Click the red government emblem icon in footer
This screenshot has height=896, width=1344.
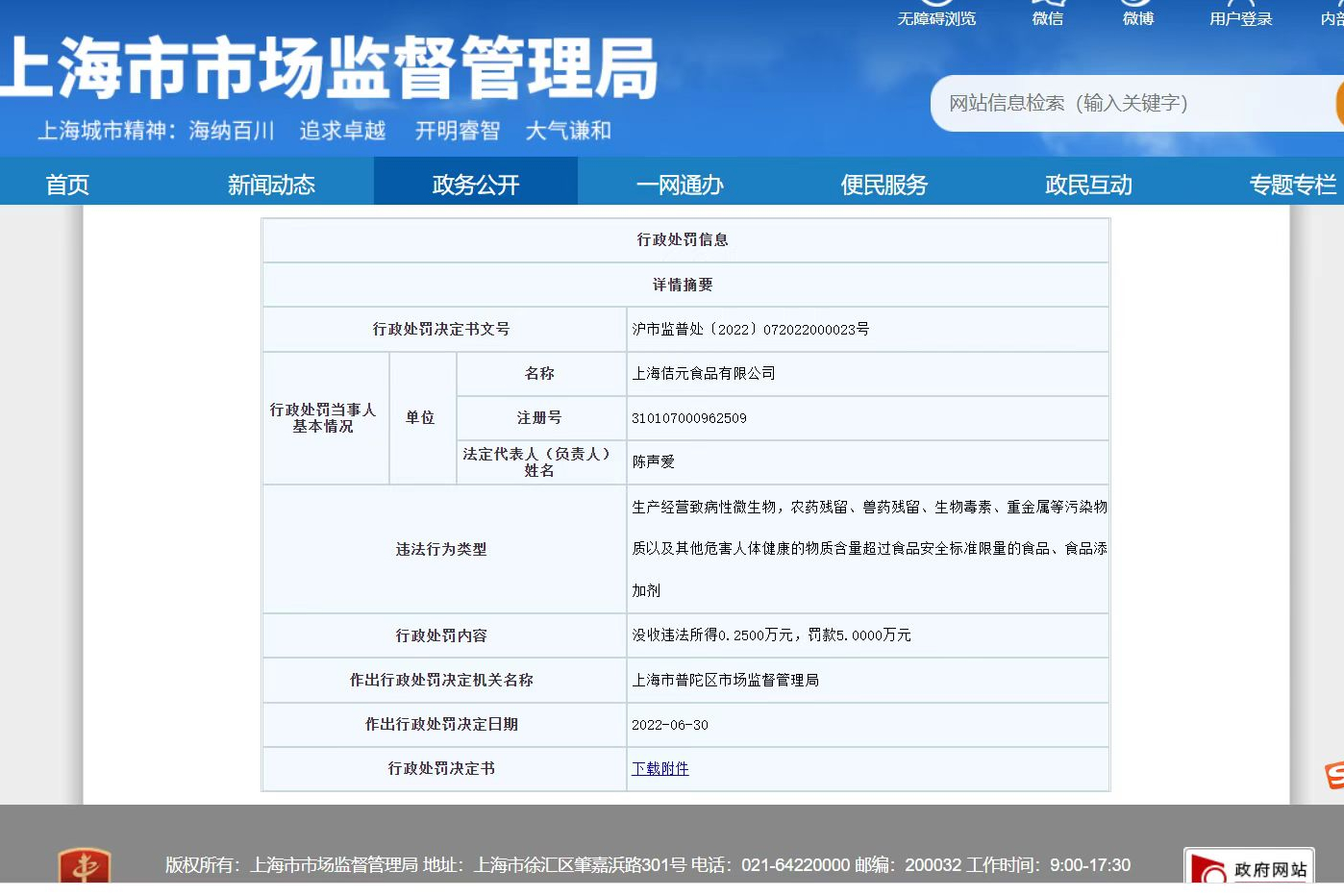pyautogui.click(x=85, y=865)
